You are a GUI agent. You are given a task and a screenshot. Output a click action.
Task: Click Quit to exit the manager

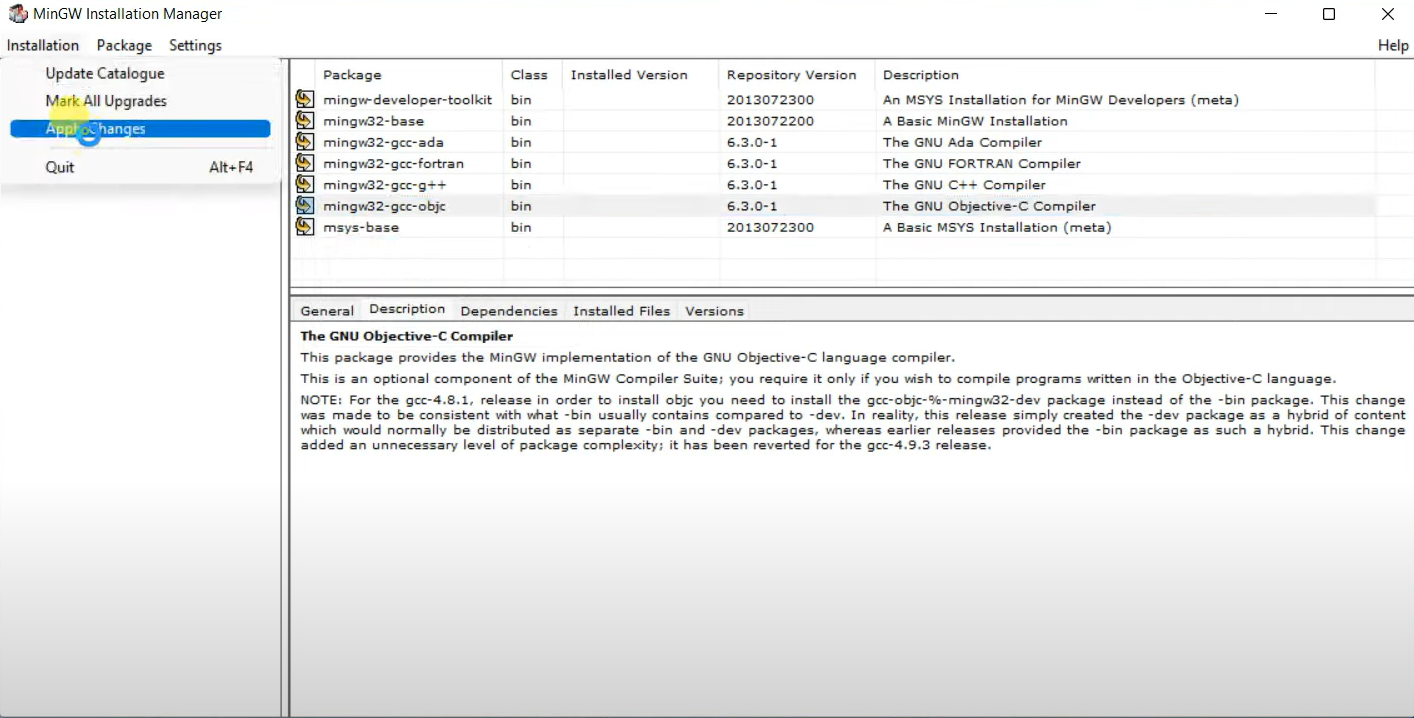point(59,167)
